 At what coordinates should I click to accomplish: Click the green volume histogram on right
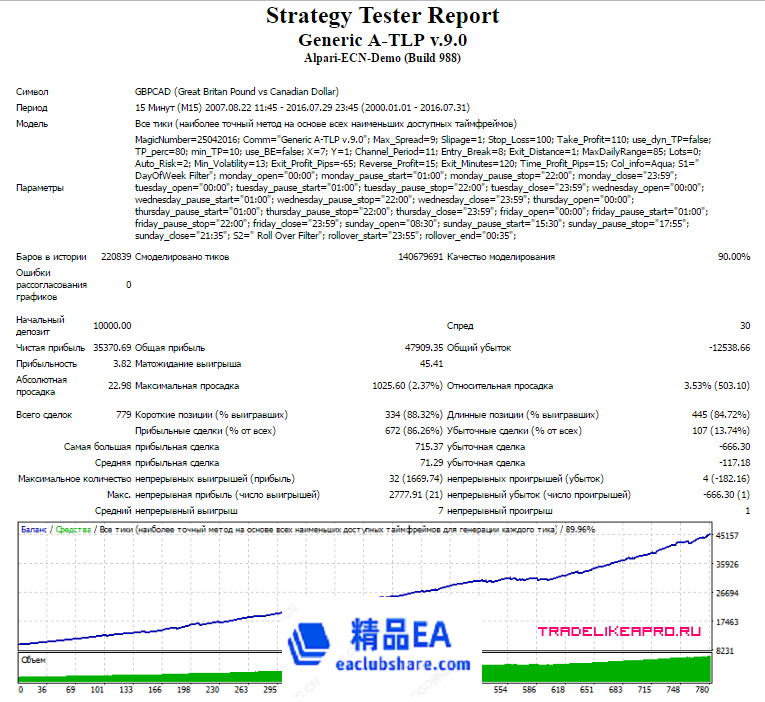(596, 671)
